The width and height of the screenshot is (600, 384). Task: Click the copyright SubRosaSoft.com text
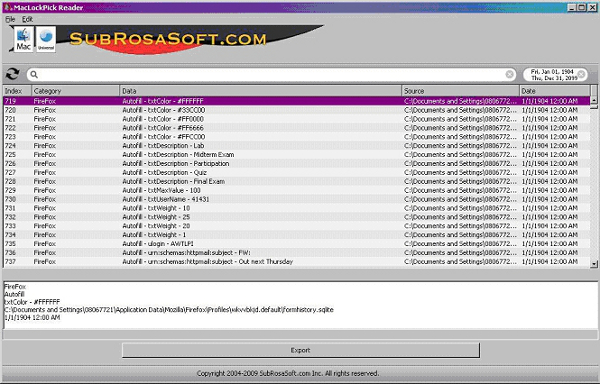point(288,373)
